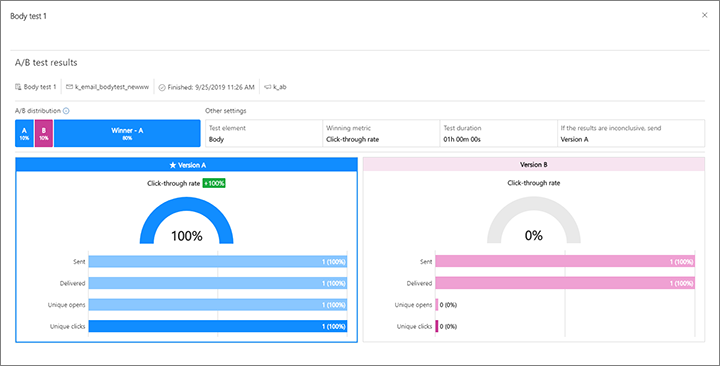The width and height of the screenshot is (720, 366).
Task: Click the Version B Sent bar
Action: (x=565, y=261)
